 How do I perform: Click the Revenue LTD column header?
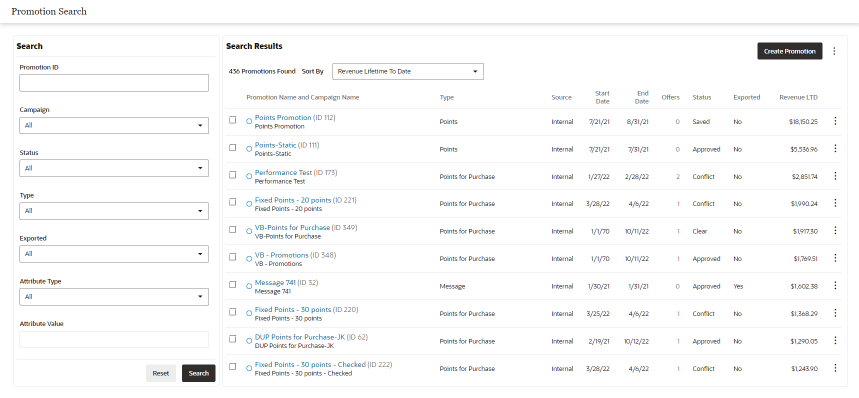coord(798,97)
